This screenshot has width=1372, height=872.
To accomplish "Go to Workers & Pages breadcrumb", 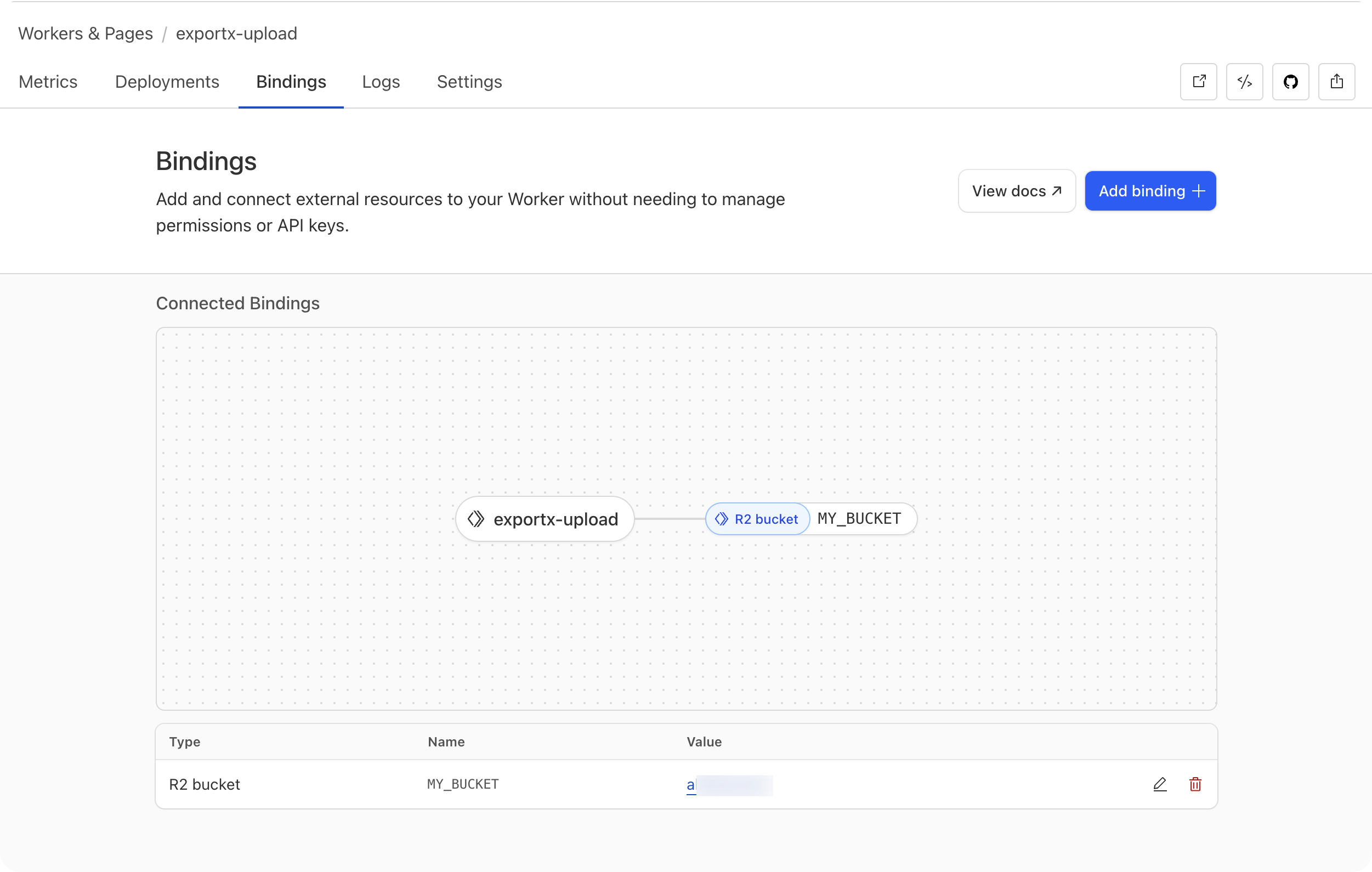I will click(x=86, y=33).
